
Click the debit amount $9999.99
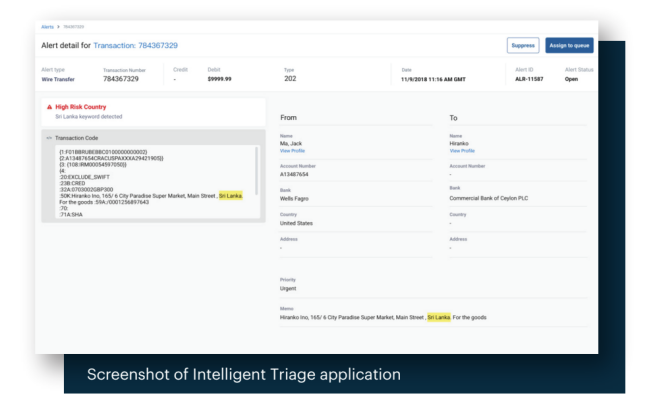(221, 78)
